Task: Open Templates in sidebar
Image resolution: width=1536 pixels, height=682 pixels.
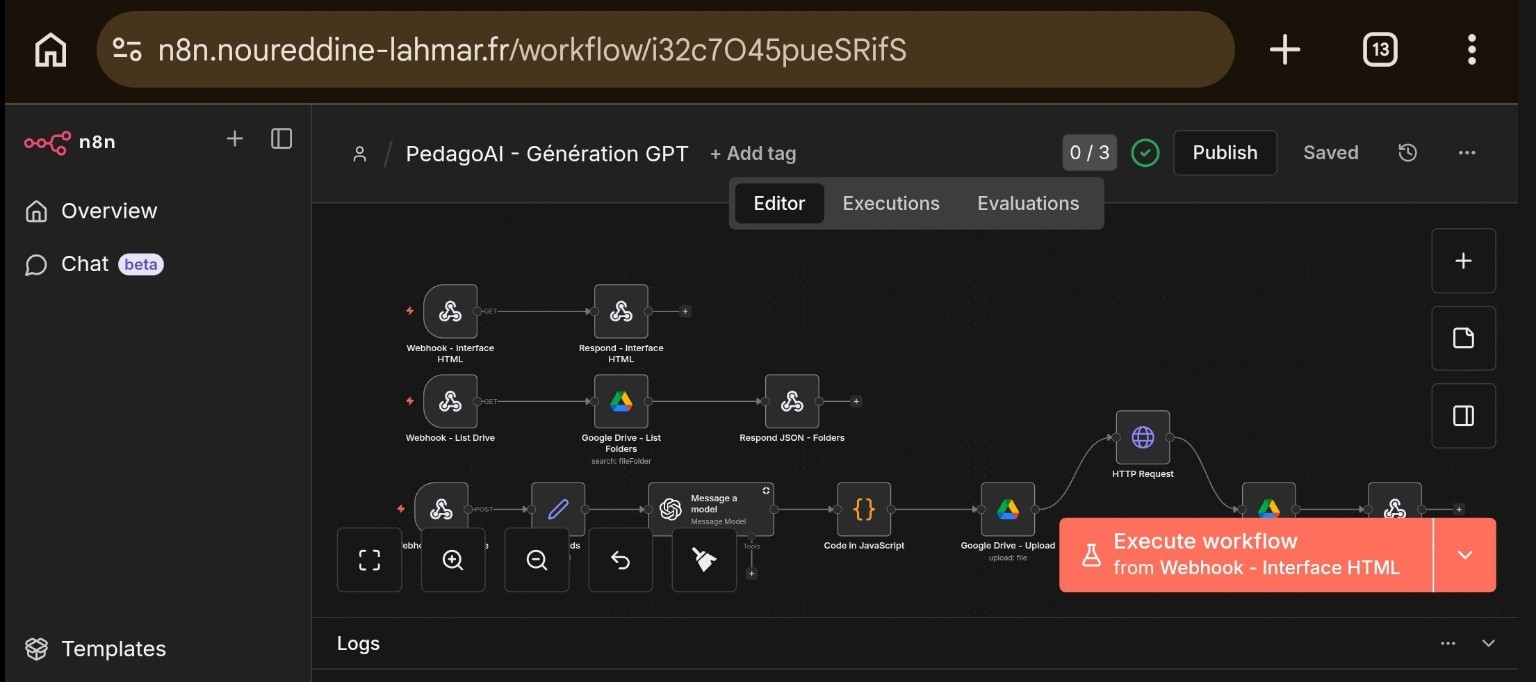Action: click(96, 649)
